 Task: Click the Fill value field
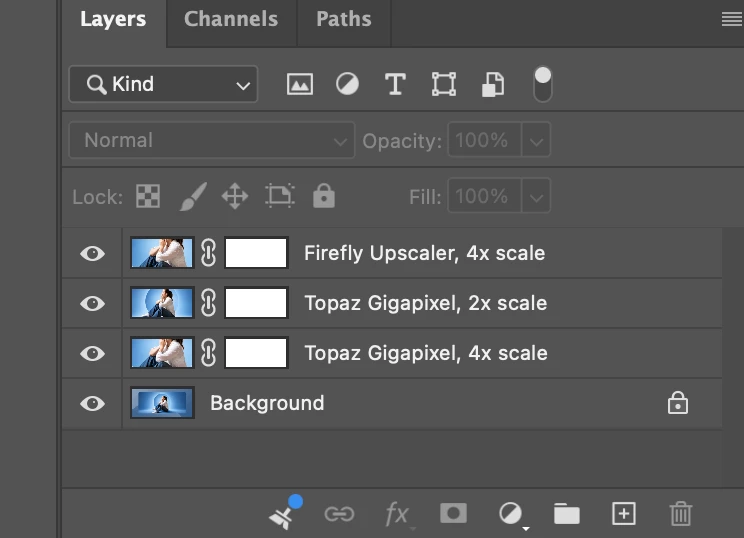coord(484,196)
